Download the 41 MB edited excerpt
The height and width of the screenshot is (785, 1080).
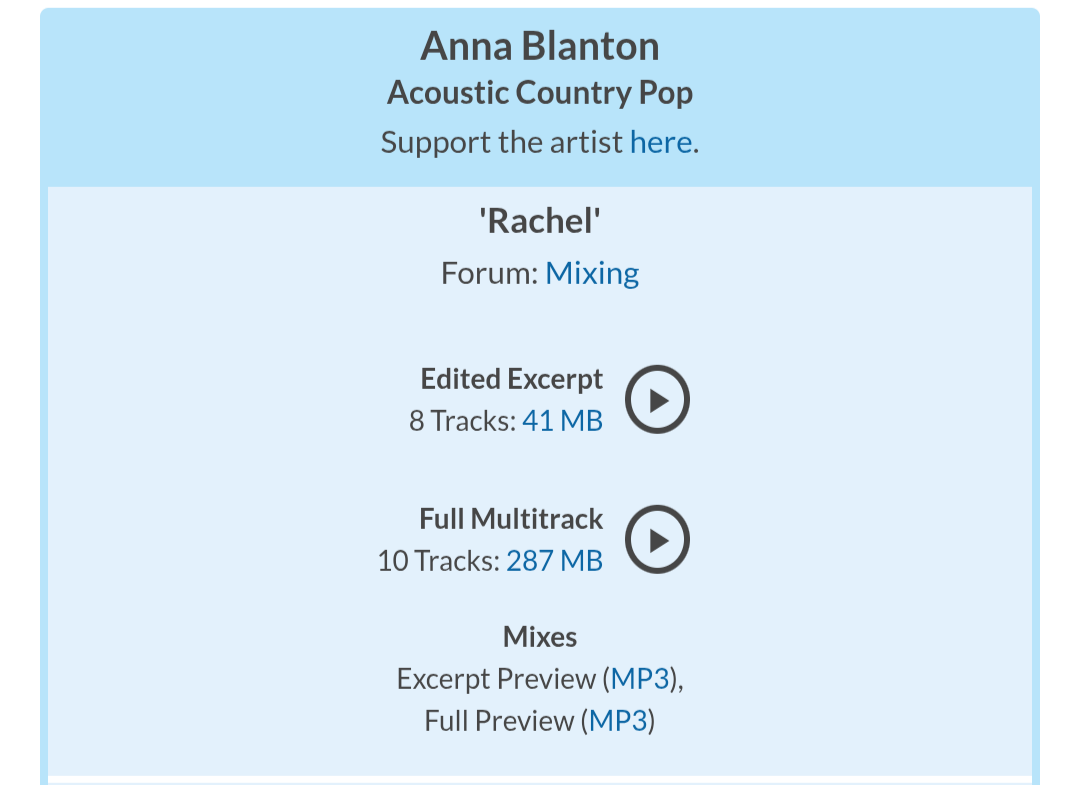pyautogui.click(x=562, y=421)
